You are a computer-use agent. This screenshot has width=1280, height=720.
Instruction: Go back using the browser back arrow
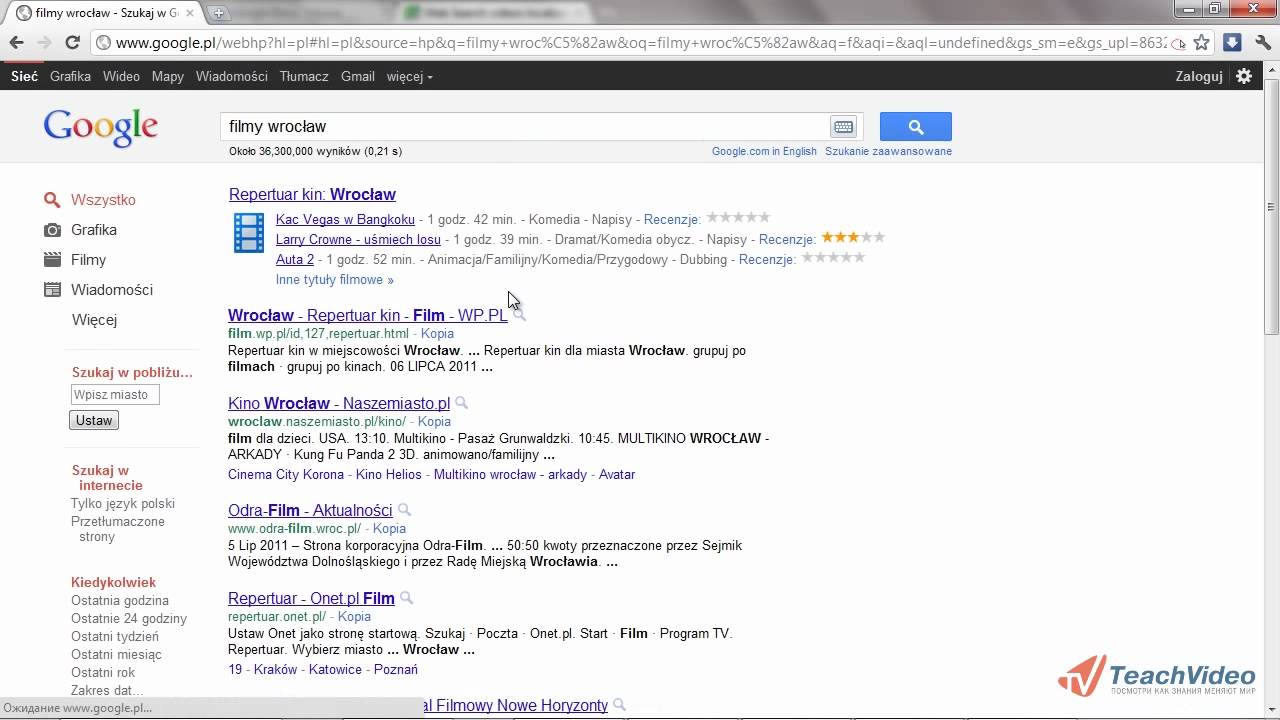pos(16,43)
